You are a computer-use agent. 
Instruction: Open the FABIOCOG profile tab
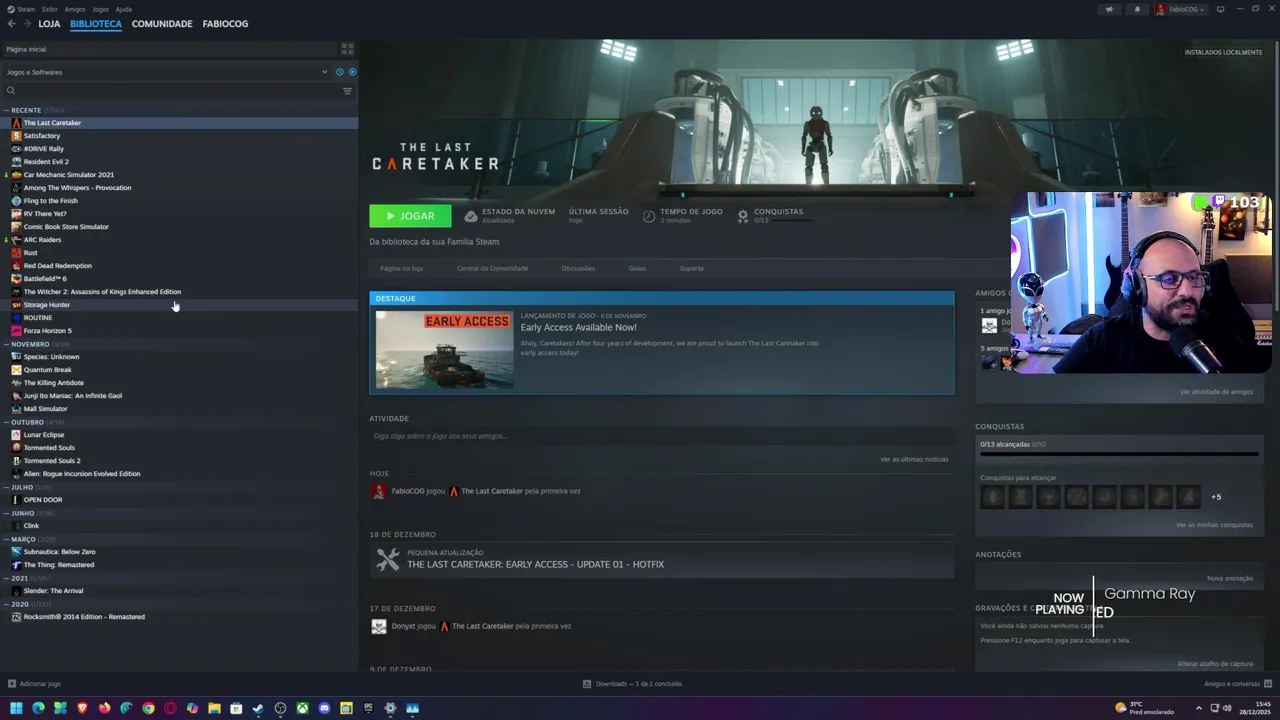(x=225, y=23)
